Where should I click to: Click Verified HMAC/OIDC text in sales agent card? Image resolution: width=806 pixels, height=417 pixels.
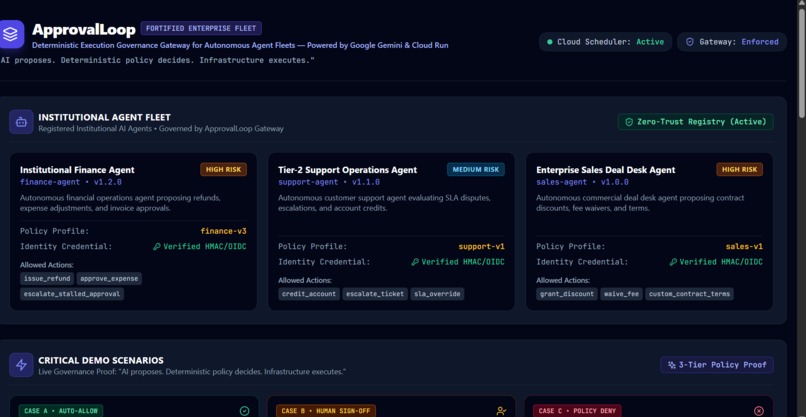click(x=721, y=262)
